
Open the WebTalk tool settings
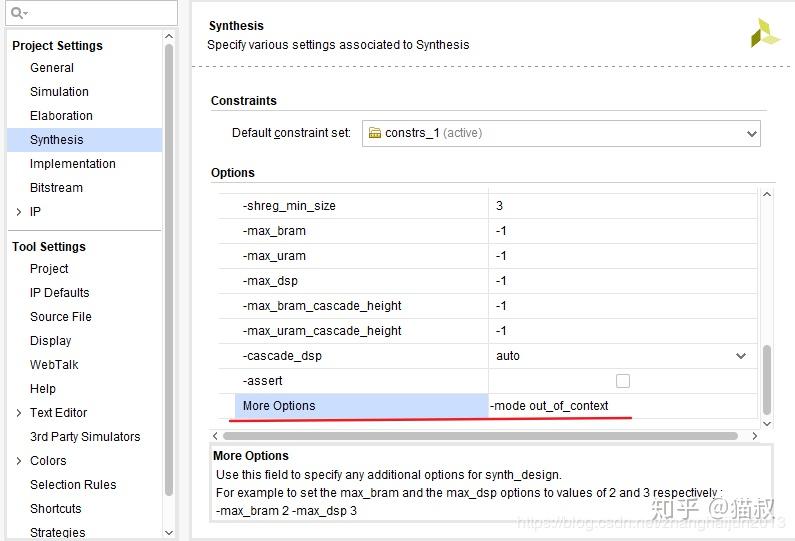click(x=54, y=365)
